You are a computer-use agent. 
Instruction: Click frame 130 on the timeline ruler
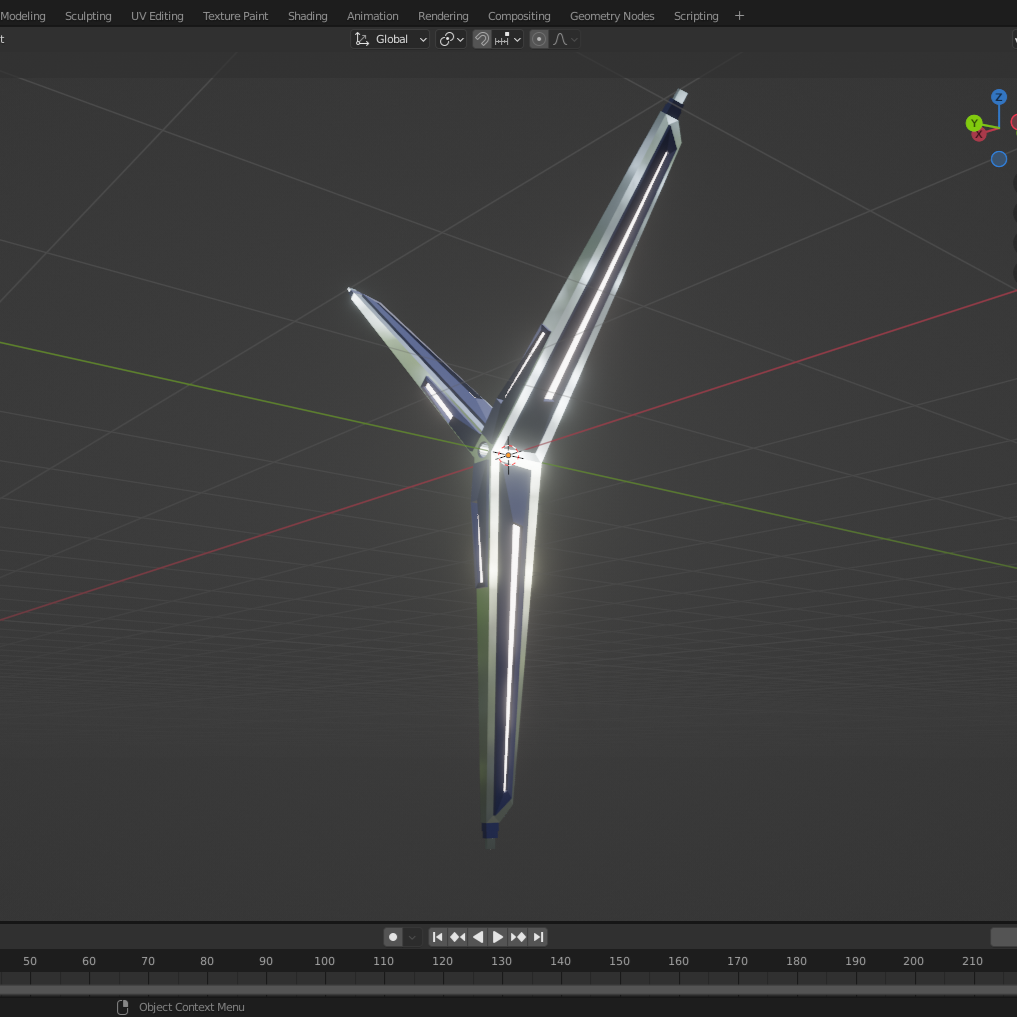pyautogui.click(x=501, y=961)
